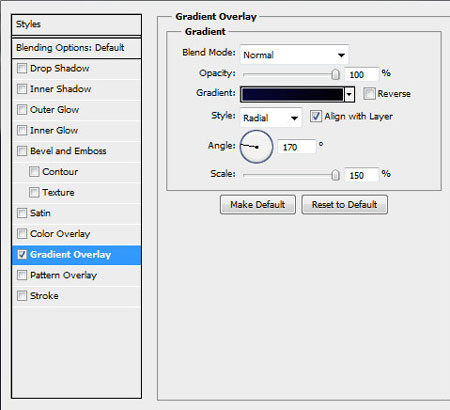This screenshot has width=450, height=410.
Task: Tick the Bevel and Emboss checkbox
Action: (x=22, y=151)
